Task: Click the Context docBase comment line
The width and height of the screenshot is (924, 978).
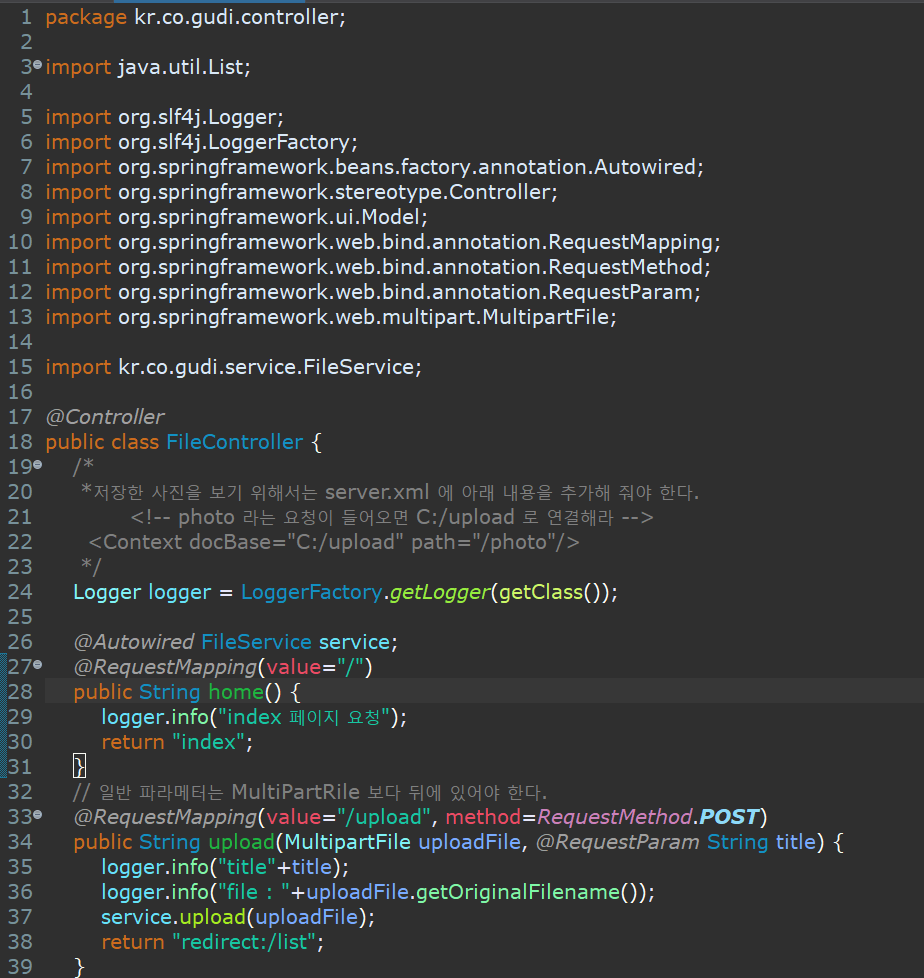Action: (x=334, y=542)
